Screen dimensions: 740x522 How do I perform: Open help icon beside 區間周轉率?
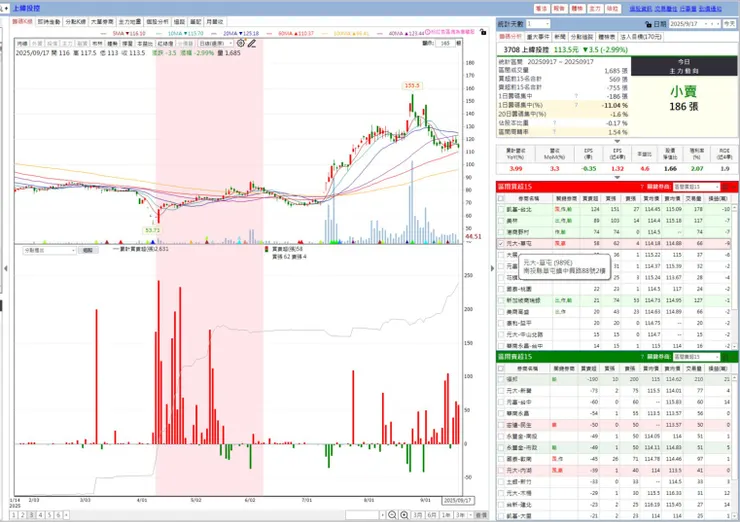554,132
